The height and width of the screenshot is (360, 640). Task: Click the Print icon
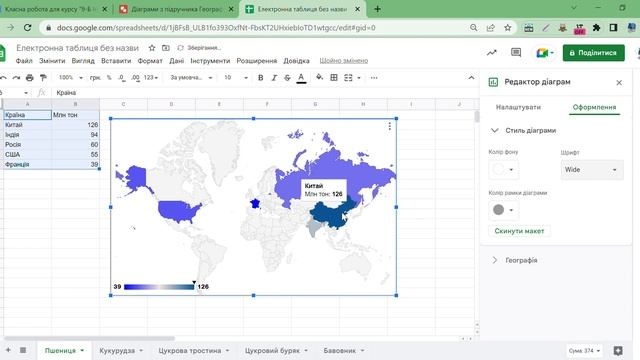(29, 78)
